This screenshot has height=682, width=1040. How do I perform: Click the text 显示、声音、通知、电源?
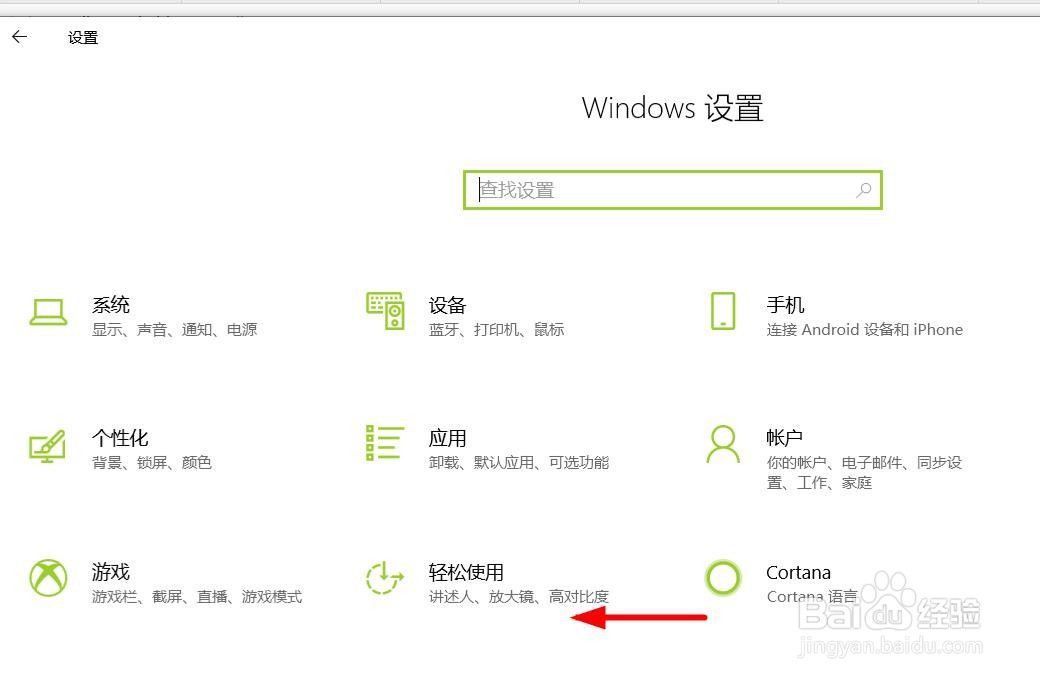coord(174,330)
